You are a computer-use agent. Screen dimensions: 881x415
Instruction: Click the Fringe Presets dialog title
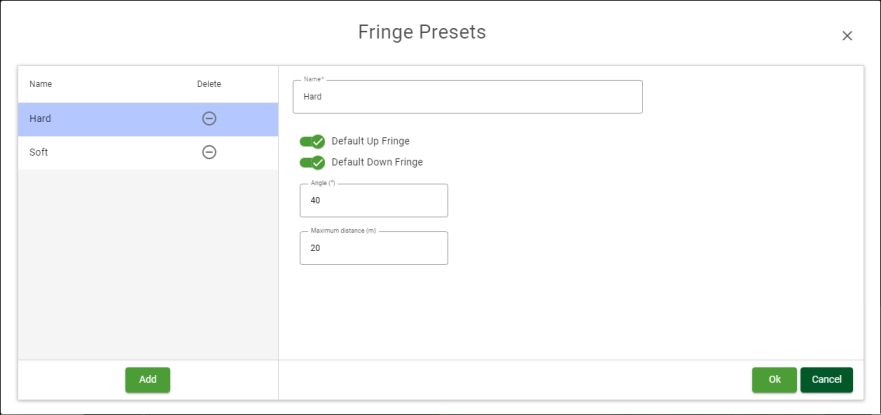click(422, 32)
